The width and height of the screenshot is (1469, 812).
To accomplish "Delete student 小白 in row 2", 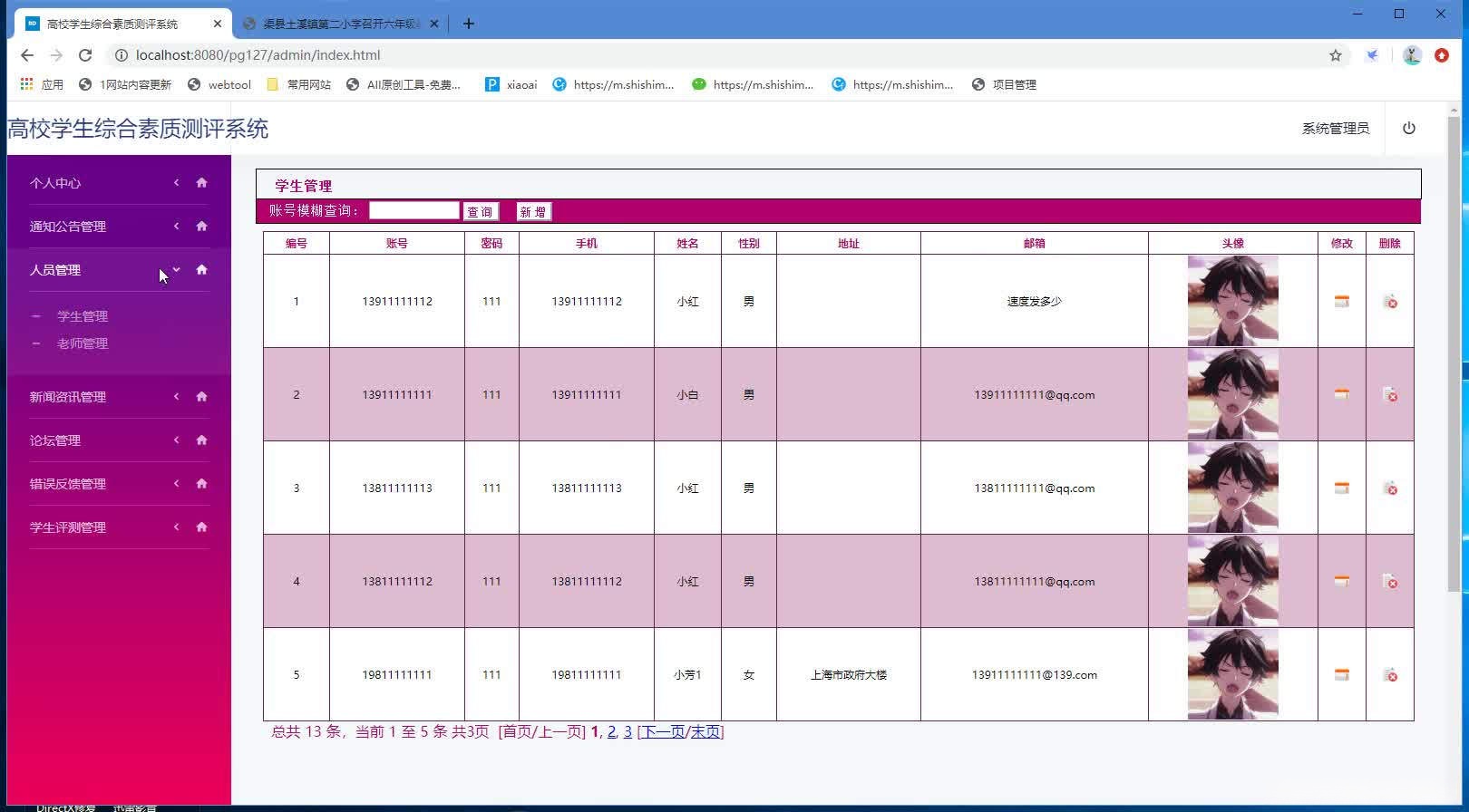I will click(x=1389, y=395).
